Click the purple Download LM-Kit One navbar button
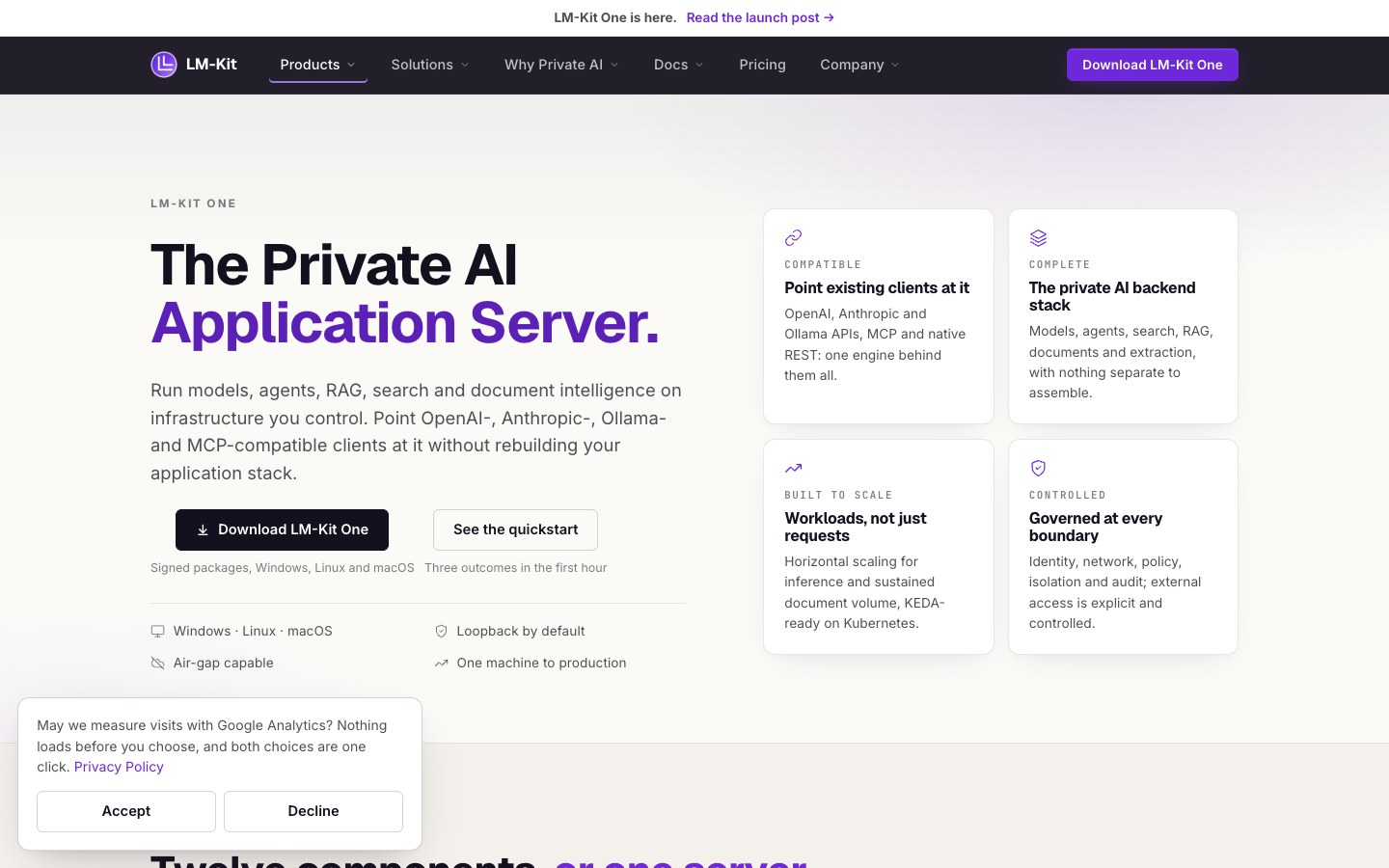 (1153, 65)
